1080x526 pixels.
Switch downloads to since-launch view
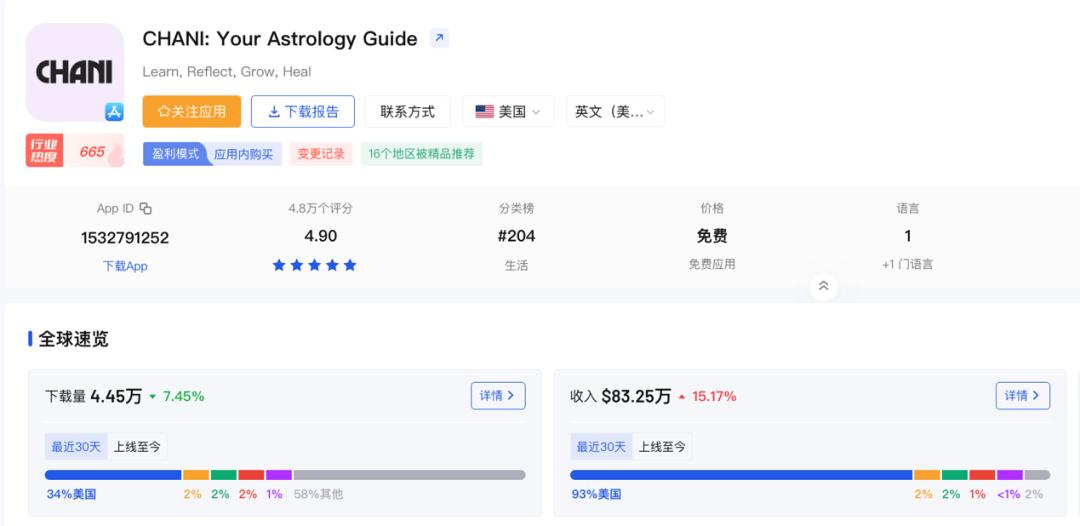coord(137,446)
